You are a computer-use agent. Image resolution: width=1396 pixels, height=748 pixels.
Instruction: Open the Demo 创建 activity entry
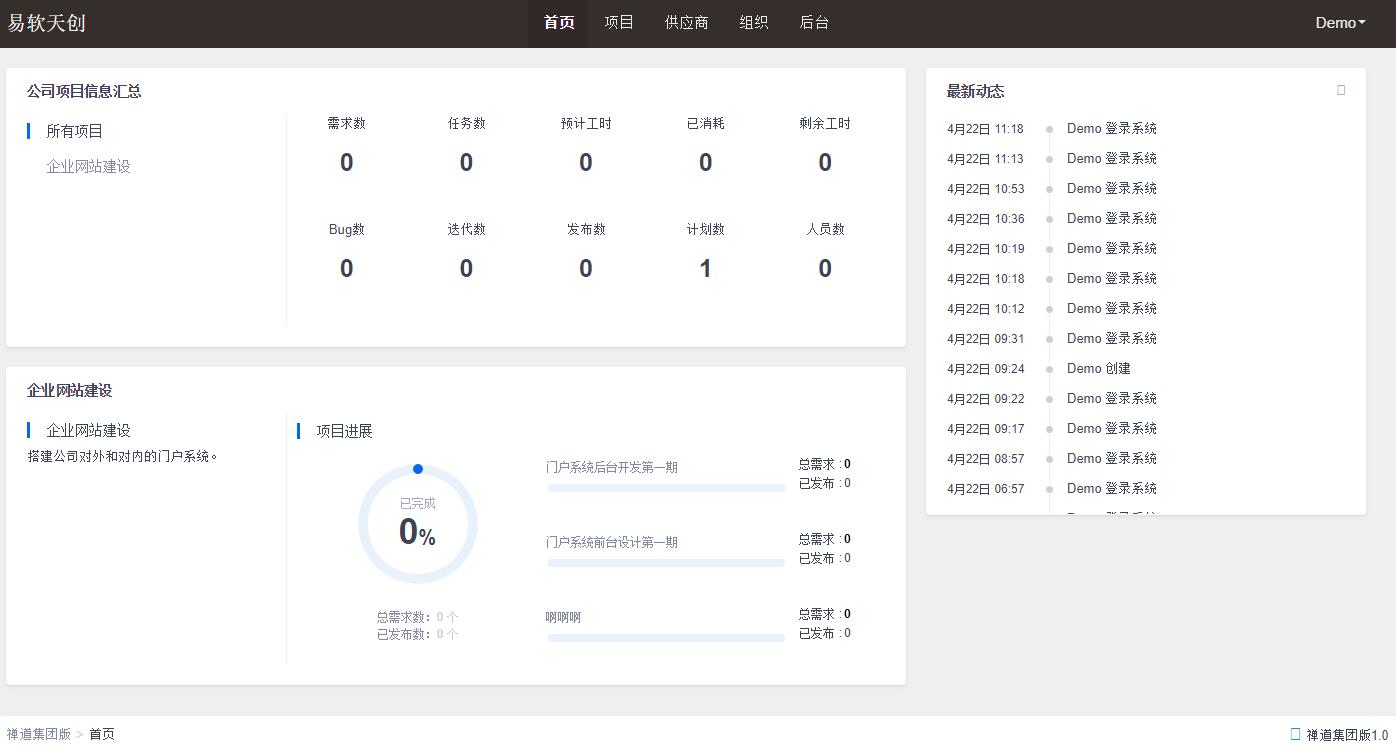click(1098, 368)
